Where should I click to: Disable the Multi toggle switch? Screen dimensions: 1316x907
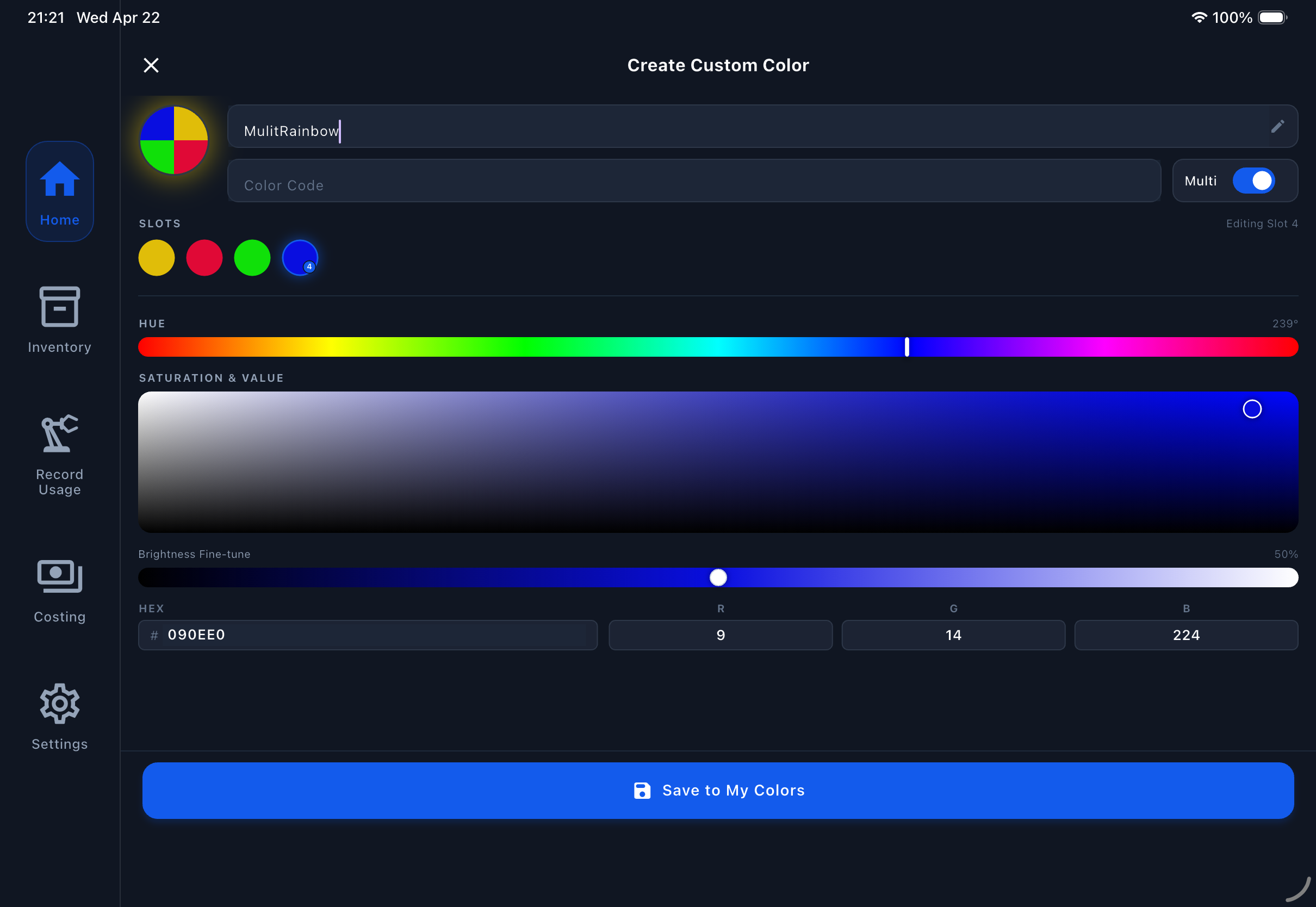point(1253,181)
